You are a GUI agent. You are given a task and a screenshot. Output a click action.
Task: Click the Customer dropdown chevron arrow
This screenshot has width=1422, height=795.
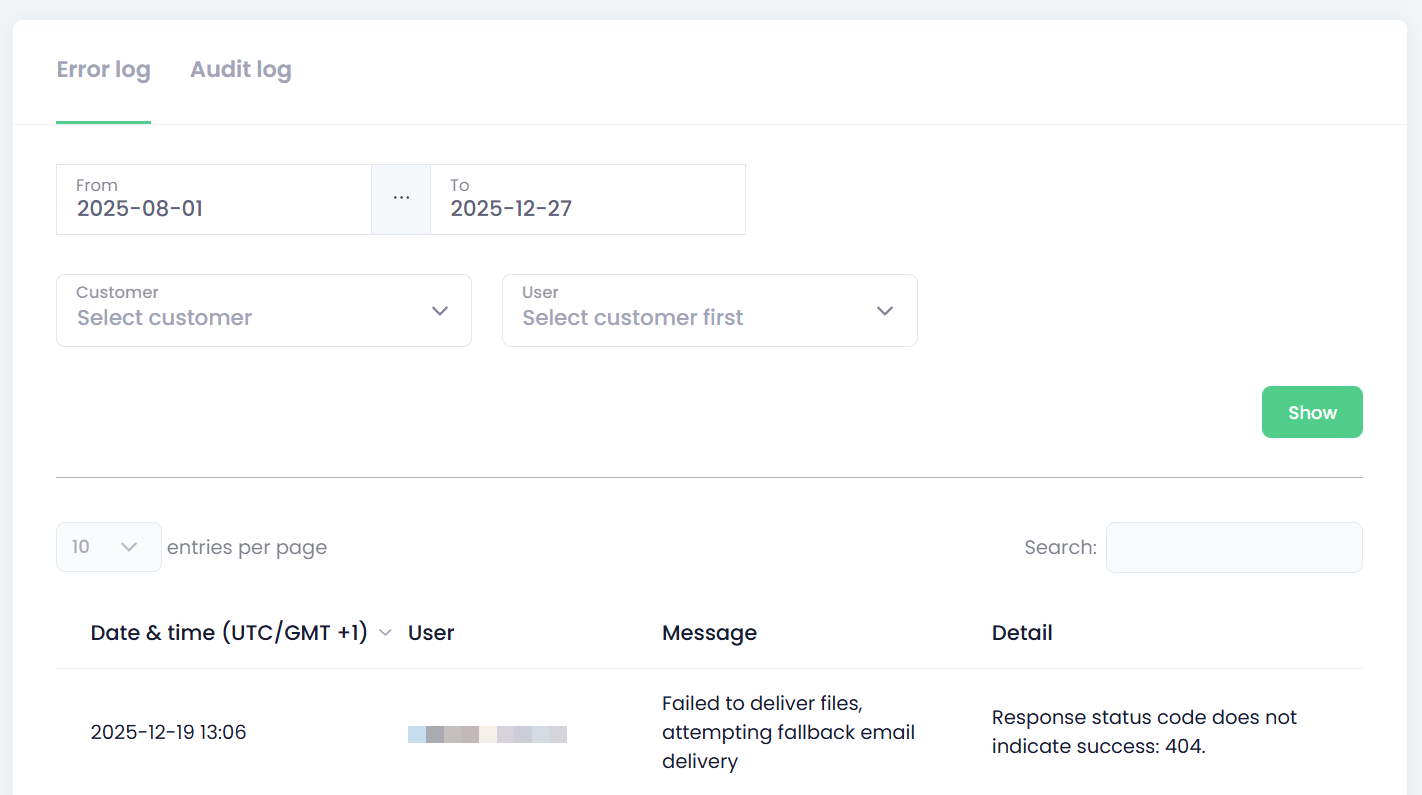coord(440,311)
